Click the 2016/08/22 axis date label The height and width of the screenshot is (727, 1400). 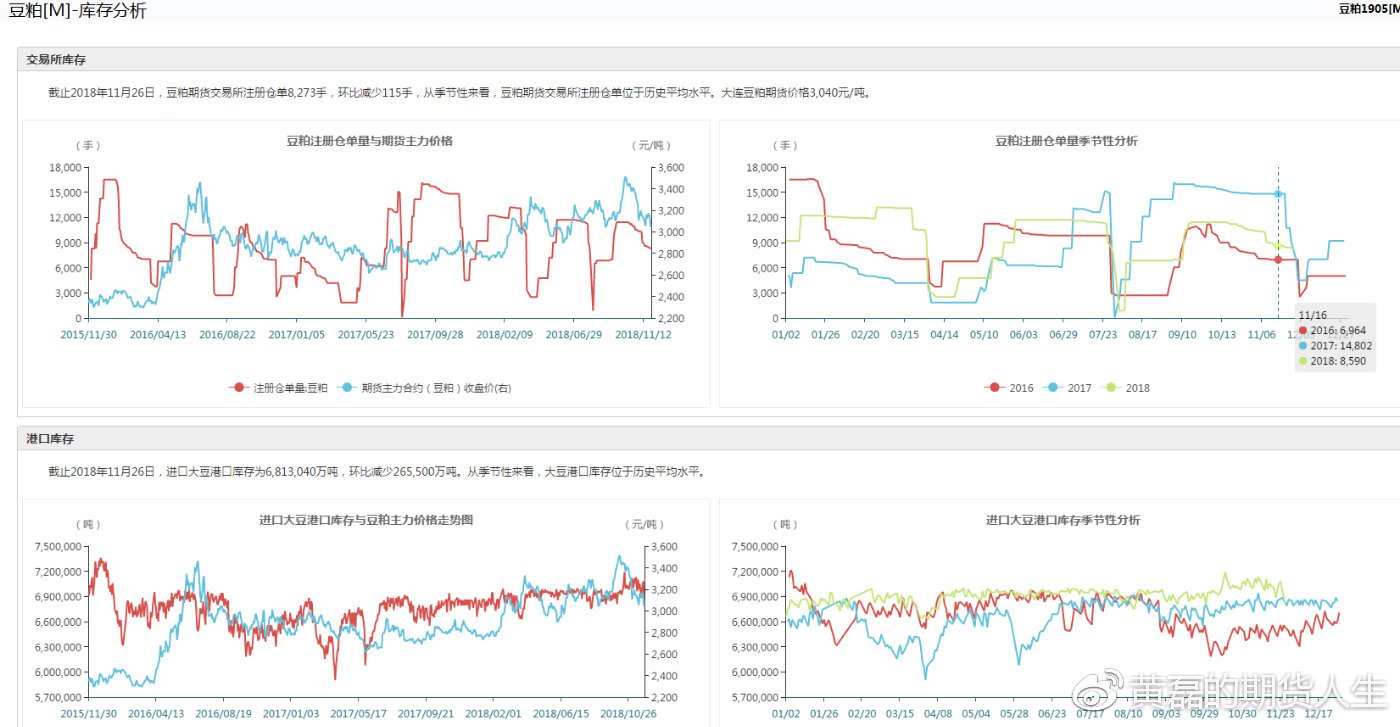click(x=228, y=335)
